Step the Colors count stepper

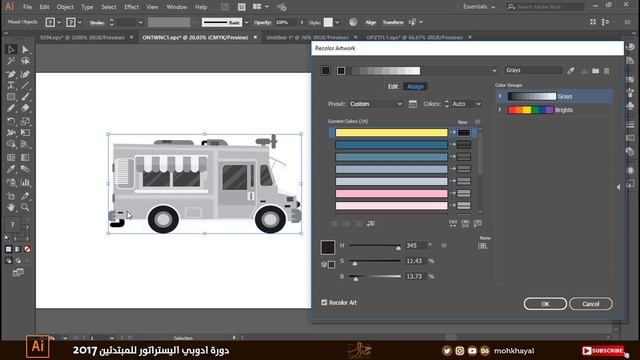pyautogui.click(x=446, y=104)
